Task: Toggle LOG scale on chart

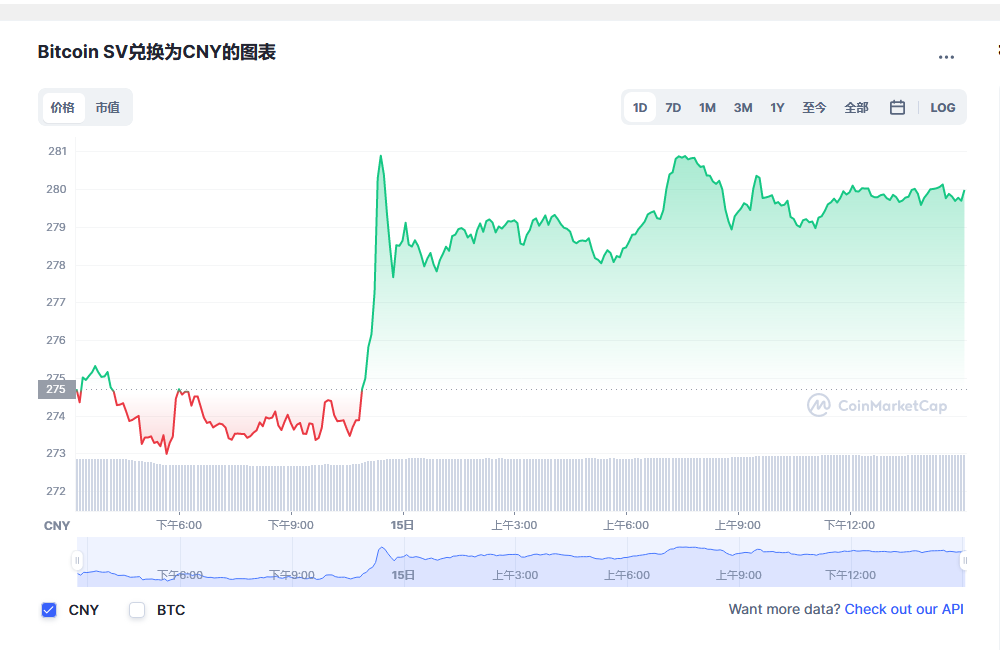Action: [x=942, y=108]
